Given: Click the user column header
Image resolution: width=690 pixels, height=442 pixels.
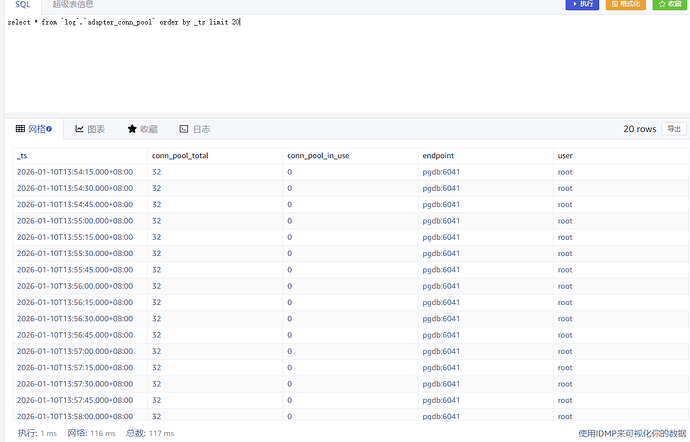Looking at the screenshot, I should tap(566, 156).
